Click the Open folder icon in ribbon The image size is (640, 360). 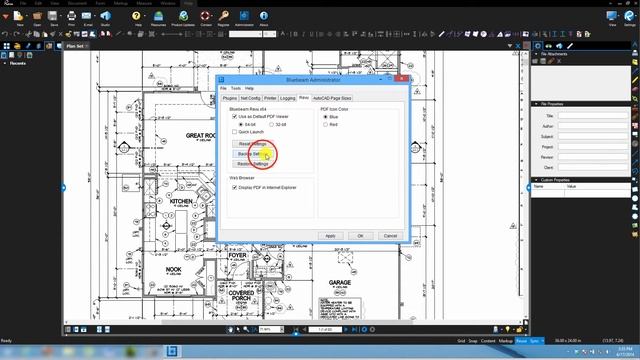pos(37,16)
